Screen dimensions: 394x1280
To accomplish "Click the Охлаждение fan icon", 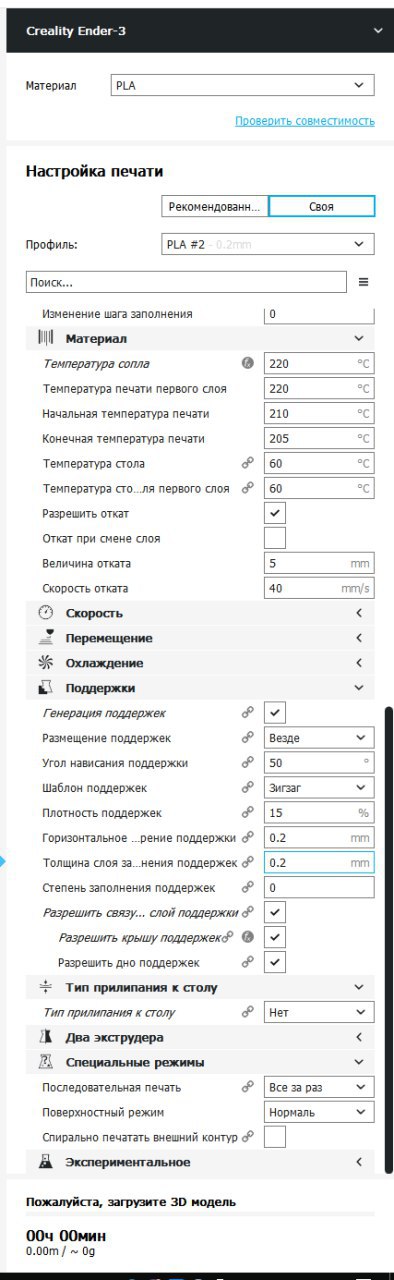I will [46, 662].
